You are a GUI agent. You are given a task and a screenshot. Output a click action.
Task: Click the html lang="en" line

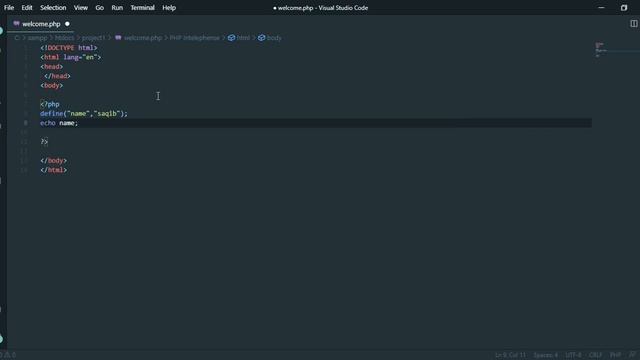pyautogui.click(x=71, y=57)
